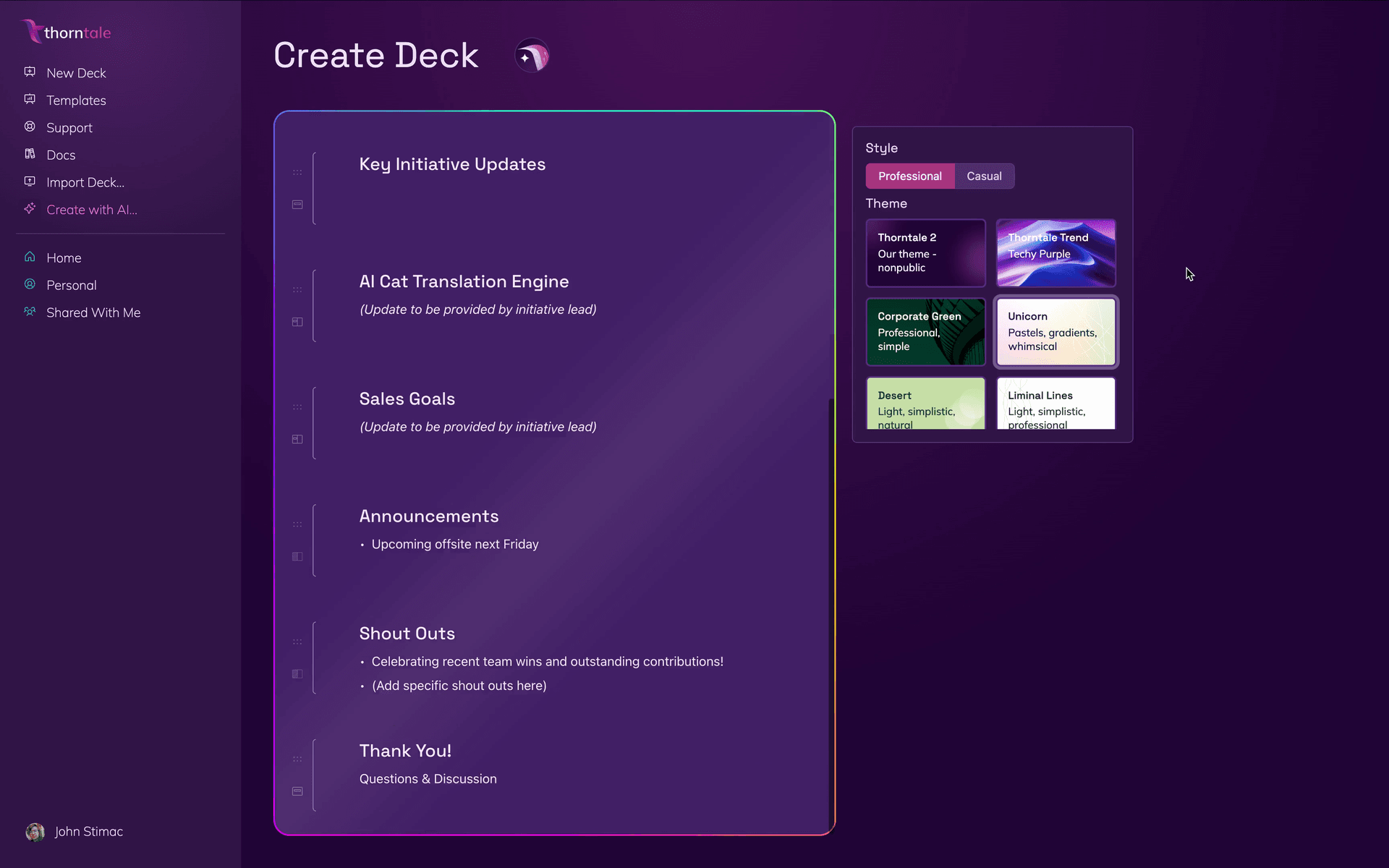
Task: Click the Thorntale logo at top left
Action: pos(65,32)
